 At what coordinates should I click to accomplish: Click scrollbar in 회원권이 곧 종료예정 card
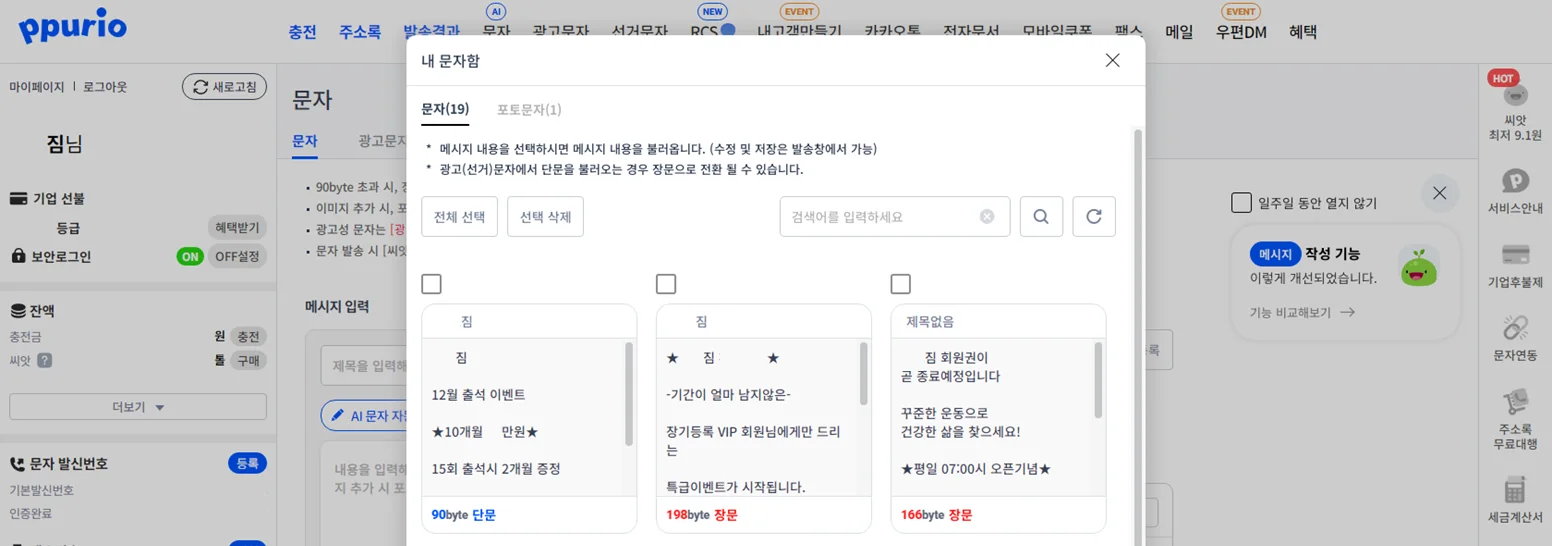[1098, 380]
